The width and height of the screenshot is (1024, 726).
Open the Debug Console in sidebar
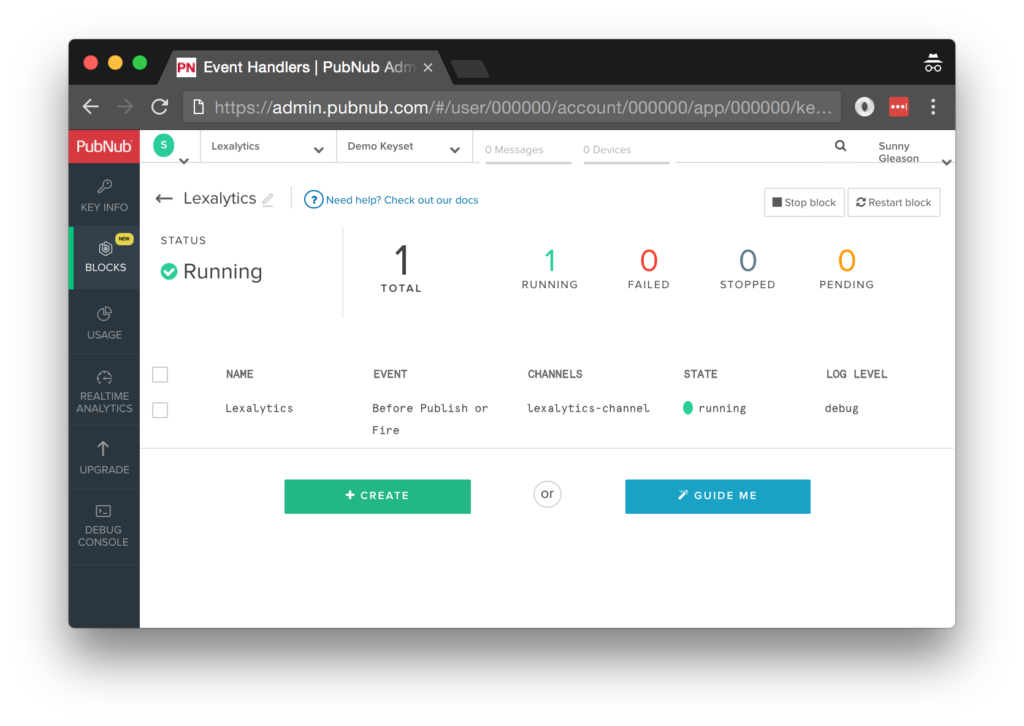tap(104, 525)
